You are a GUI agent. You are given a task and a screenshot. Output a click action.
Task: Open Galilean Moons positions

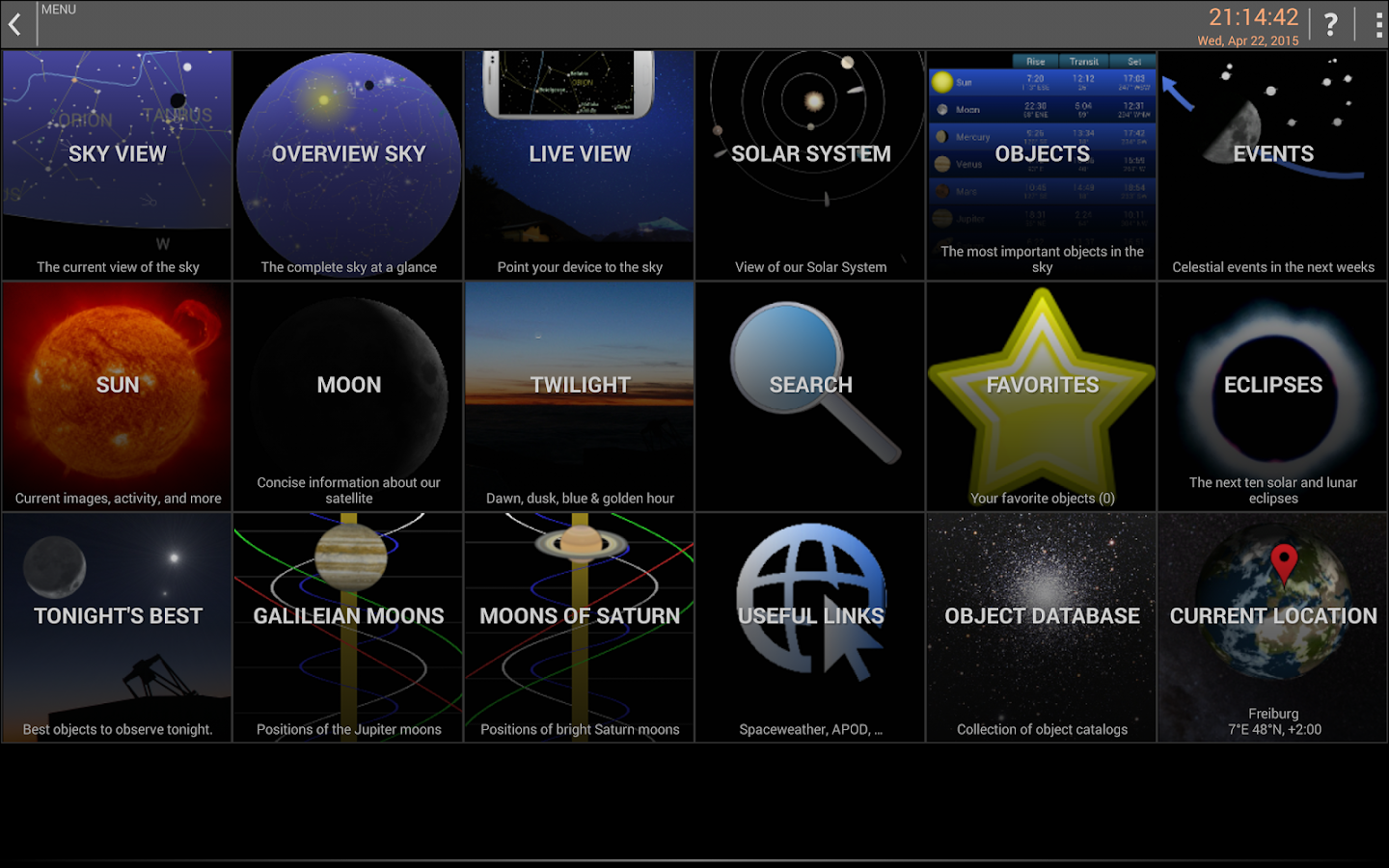pos(347,627)
